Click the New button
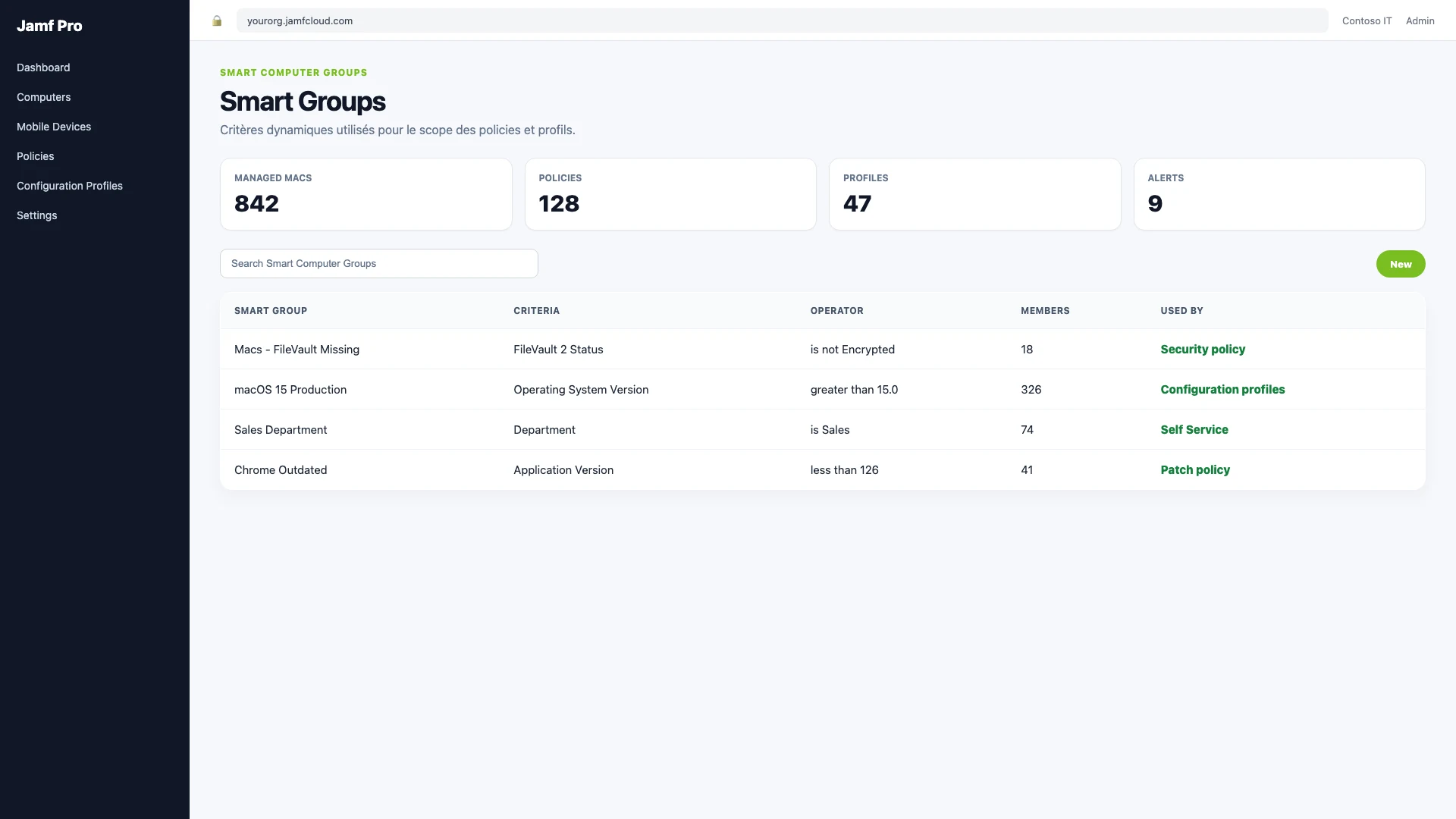Screen dimensions: 1456x819 [1401, 264]
